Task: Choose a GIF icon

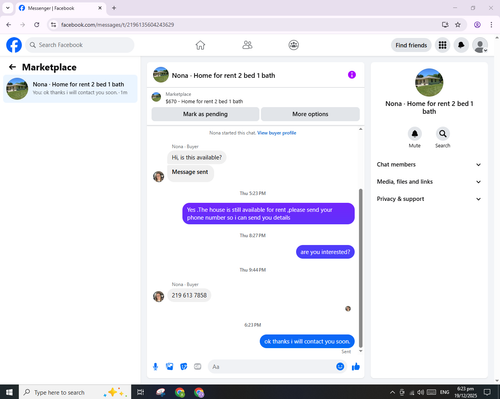Action: [198, 367]
